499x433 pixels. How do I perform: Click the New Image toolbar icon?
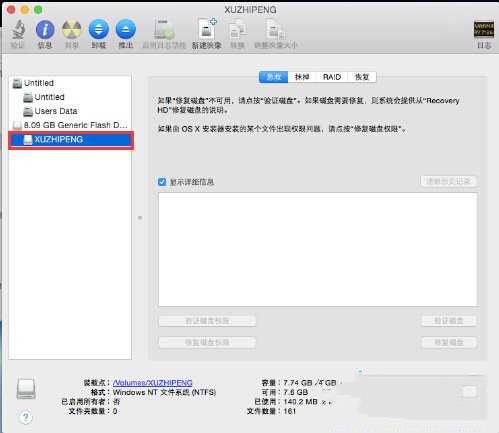[207, 29]
